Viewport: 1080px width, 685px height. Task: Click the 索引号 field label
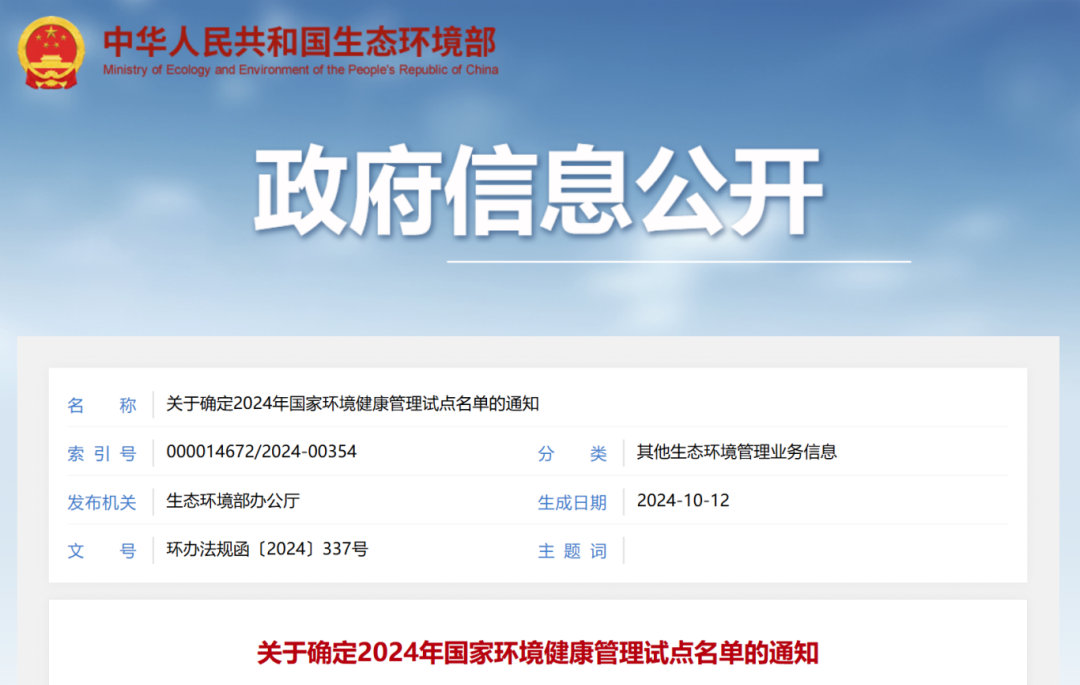tap(101, 453)
